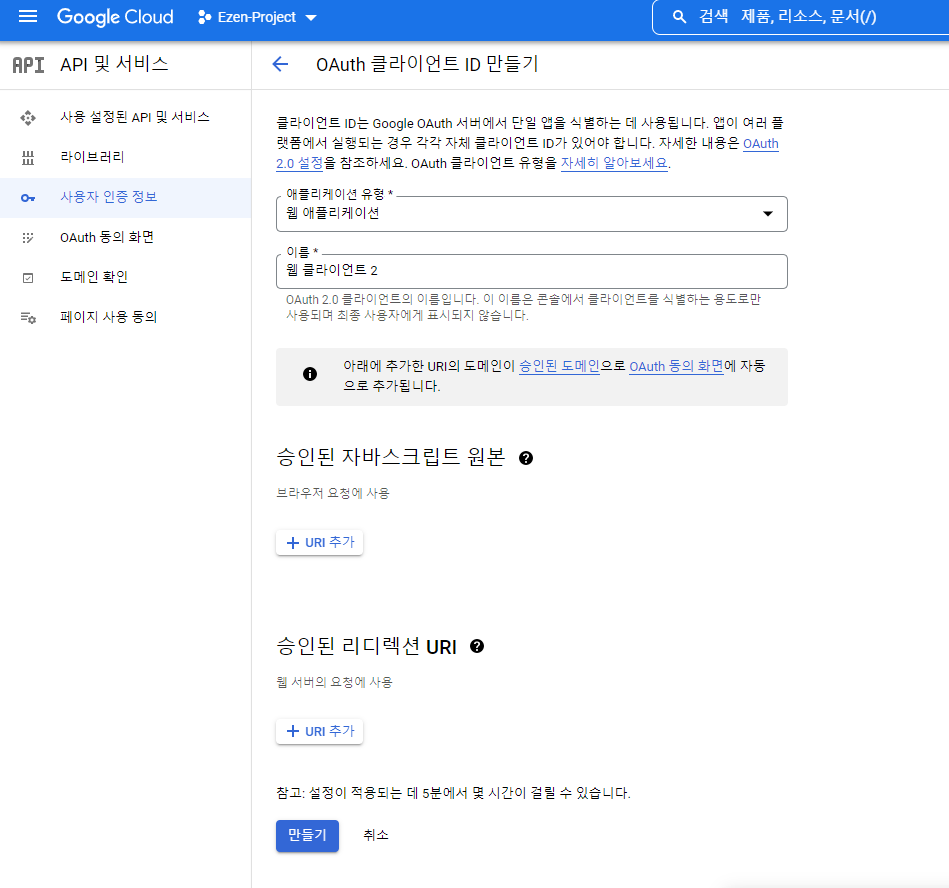This screenshot has width=949, height=888.
Task: Select 사용자 인증 정보 menu item
Action: pos(125,197)
